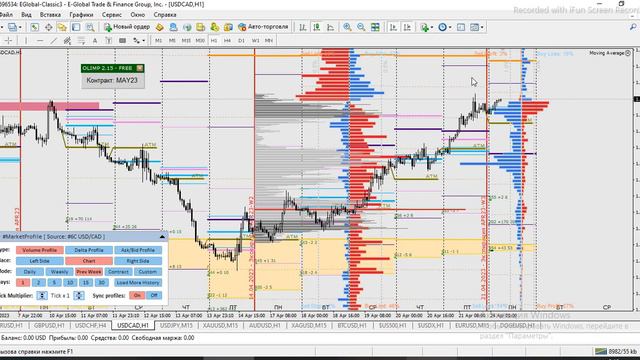Click the candlestick chart type icon
This screenshot has height=360, width=640.
coord(317,27)
